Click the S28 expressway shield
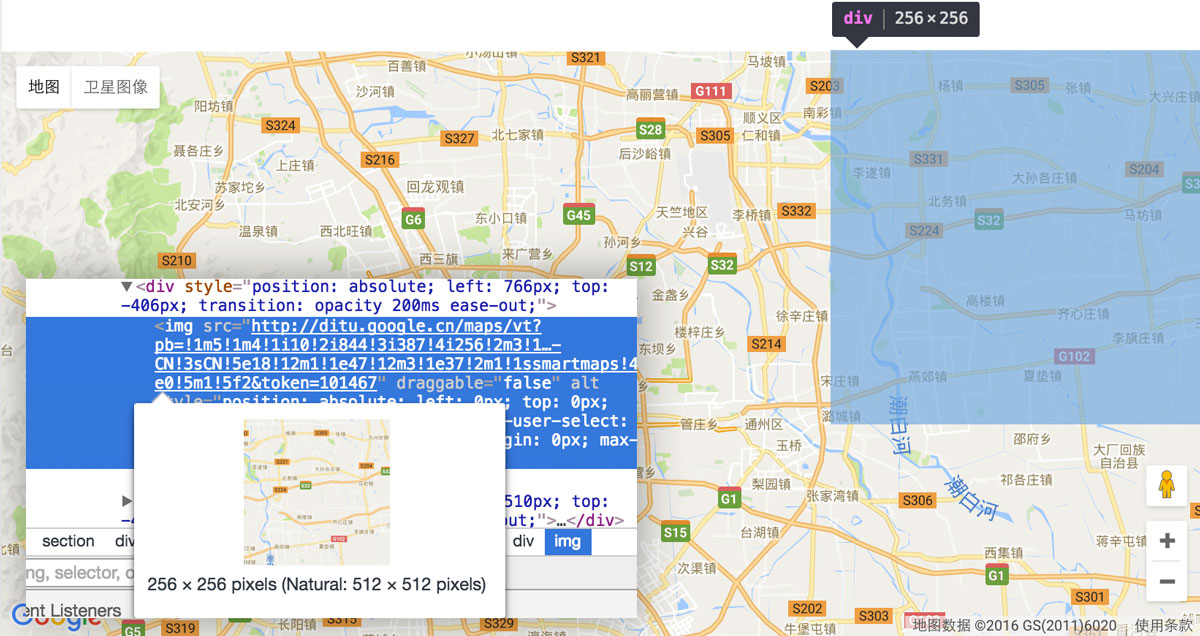Screen dimensions: 1200x636 651,129
